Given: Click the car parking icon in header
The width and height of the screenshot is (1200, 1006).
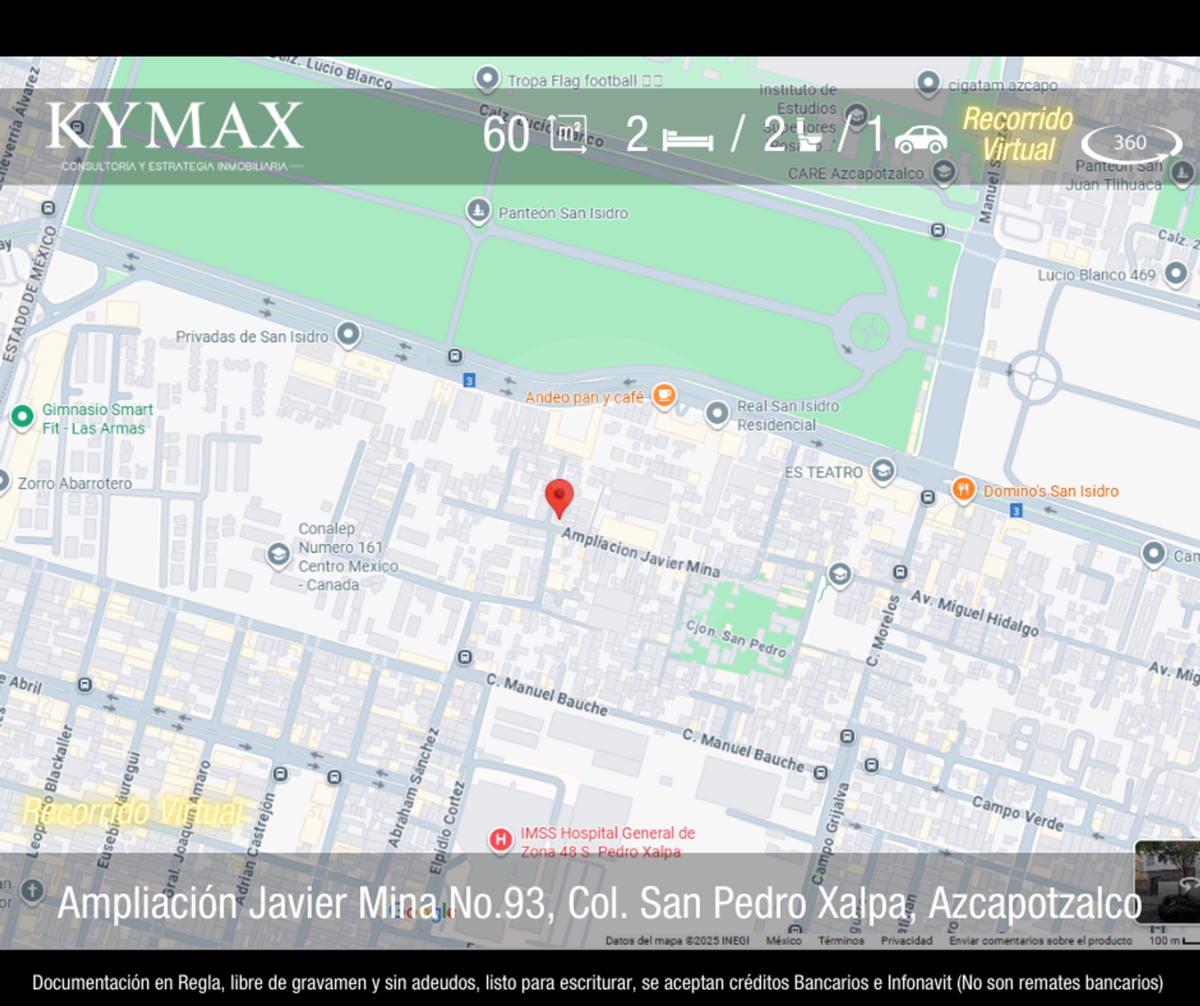Looking at the screenshot, I should (x=921, y=138).
